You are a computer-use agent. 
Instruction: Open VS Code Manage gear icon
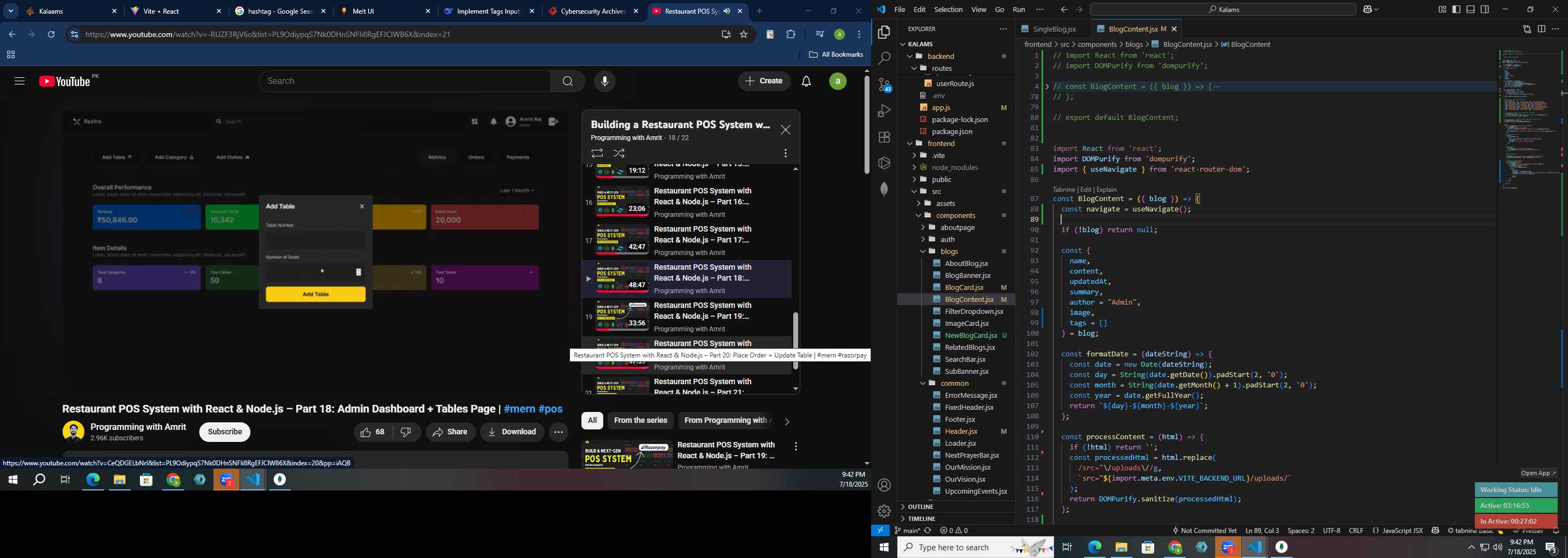(884, 511)
